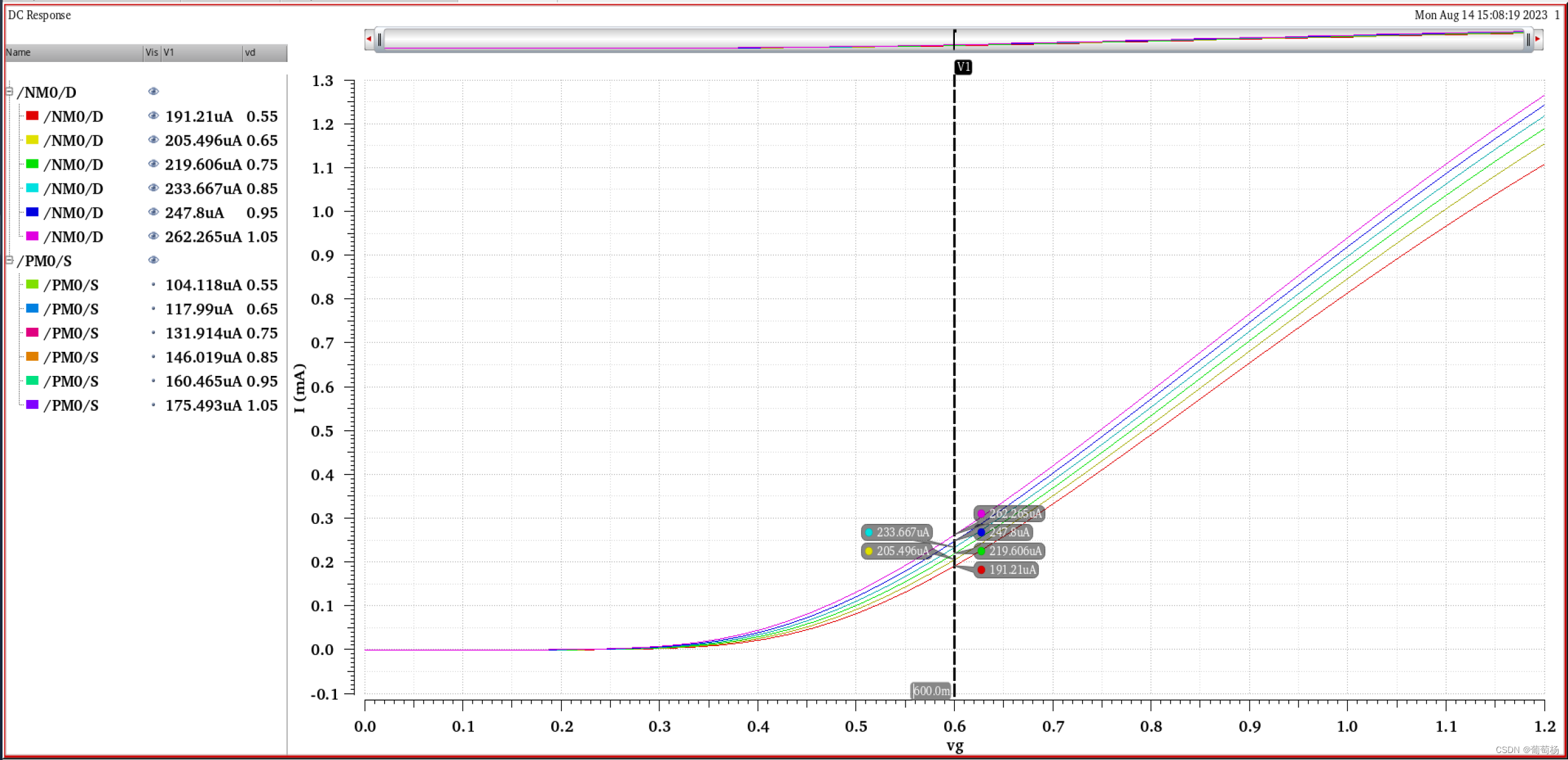Show the /PM0/S 104.118uA trace
Image resolution: width=1568 pixels, height=760 pixels.
pos(153,285)
